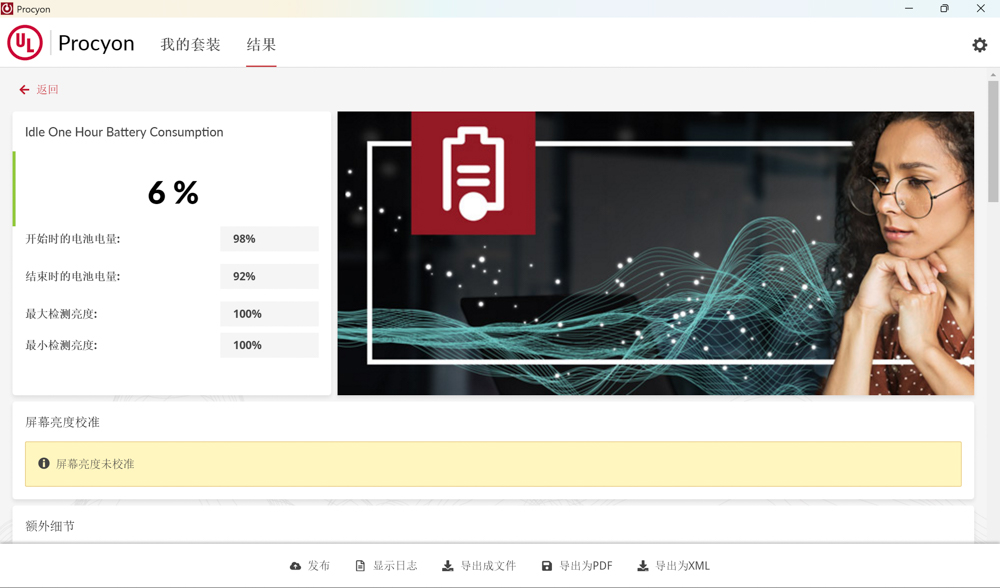This screenshot has height=588, width=1000.
Task: Click the 98% starting battery value
Action: point(269,239)
